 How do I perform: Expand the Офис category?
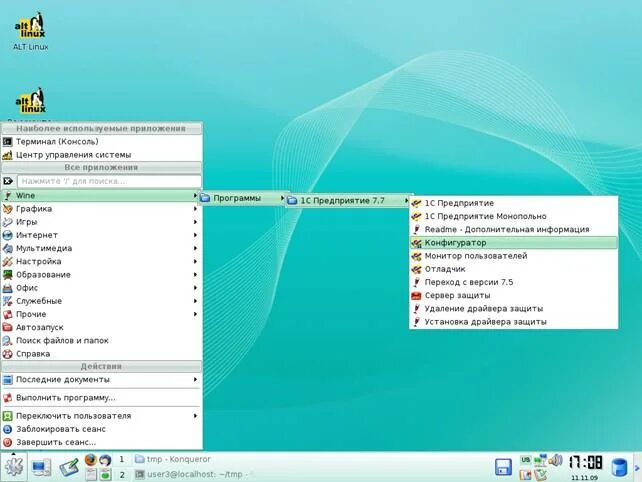[102, 288]
